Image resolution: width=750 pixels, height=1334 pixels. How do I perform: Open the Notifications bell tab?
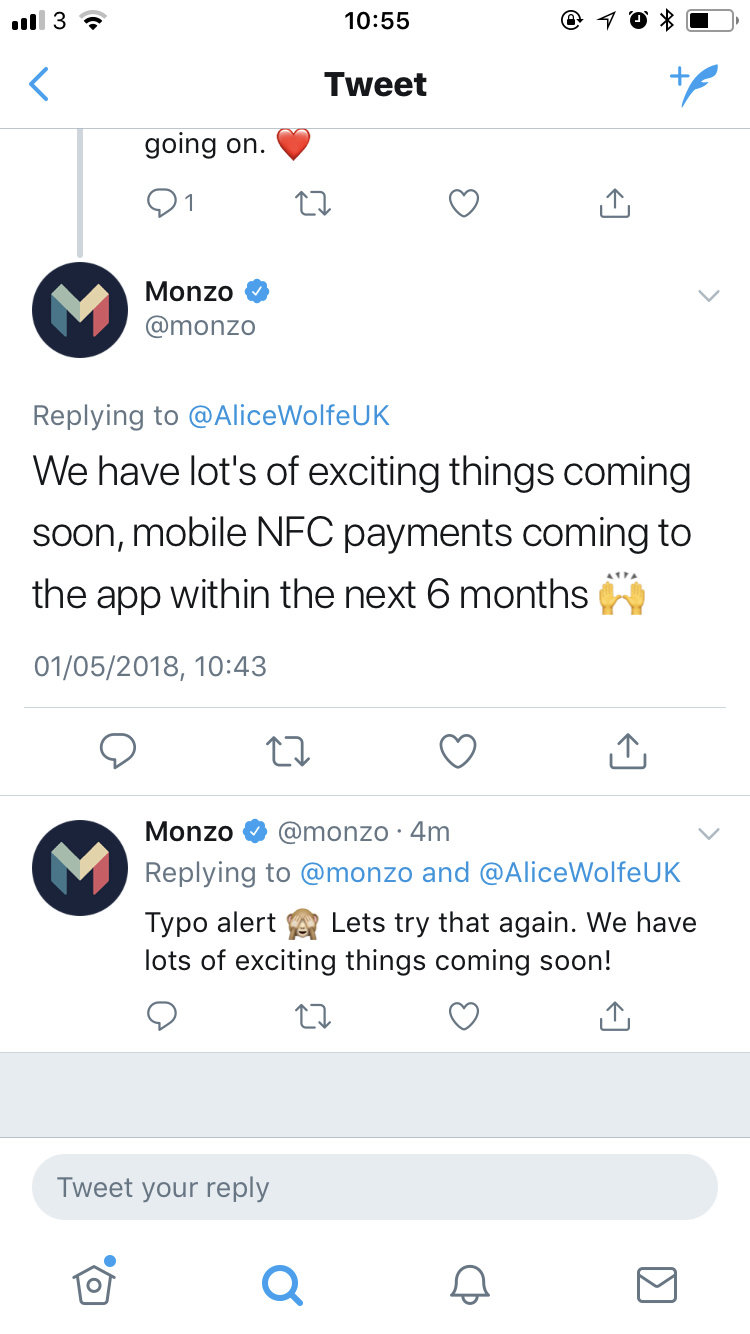tap(469, 1283)
